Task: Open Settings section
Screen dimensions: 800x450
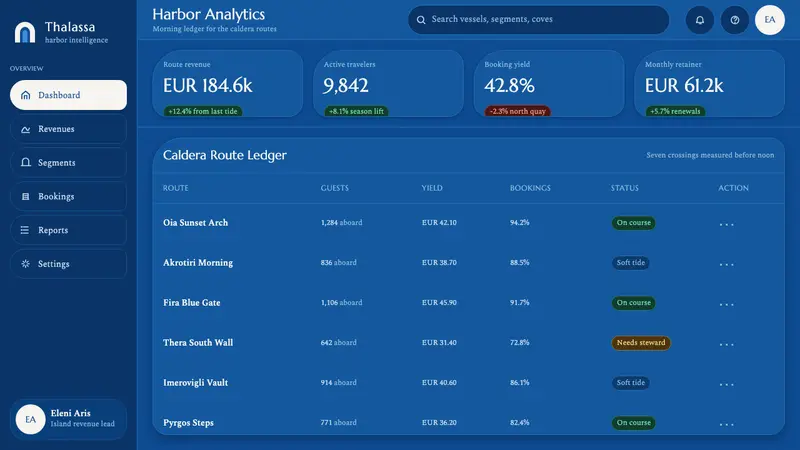Action: click(x=68, y=264)
